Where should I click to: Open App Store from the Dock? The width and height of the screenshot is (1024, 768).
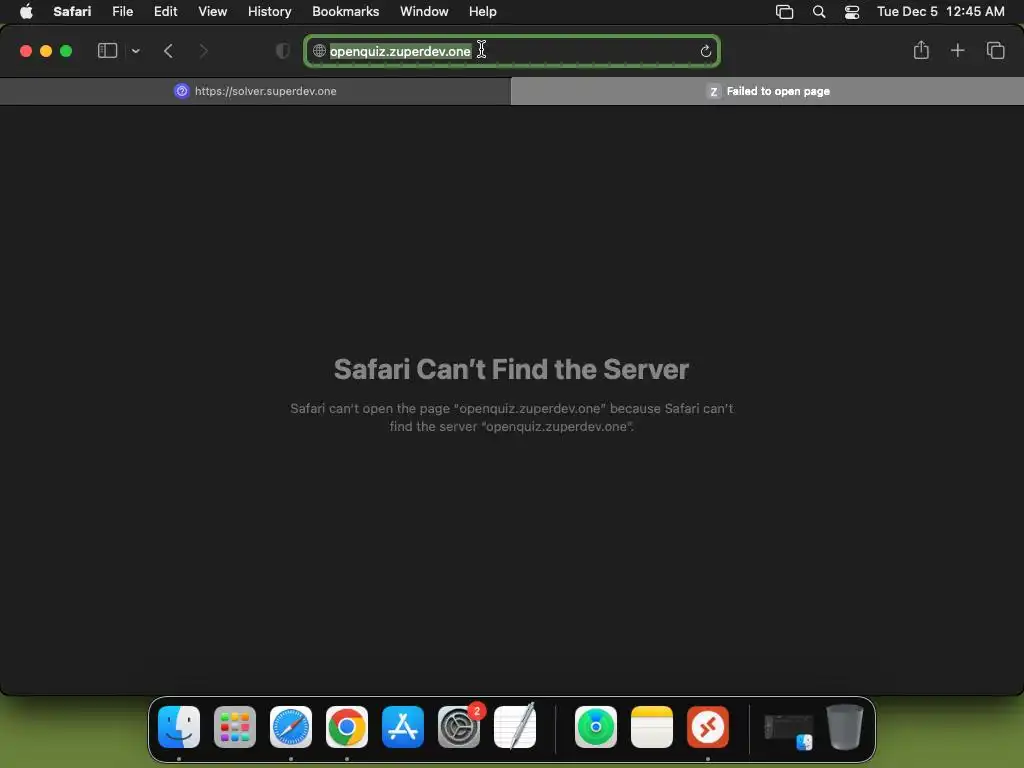click(403, 727)
